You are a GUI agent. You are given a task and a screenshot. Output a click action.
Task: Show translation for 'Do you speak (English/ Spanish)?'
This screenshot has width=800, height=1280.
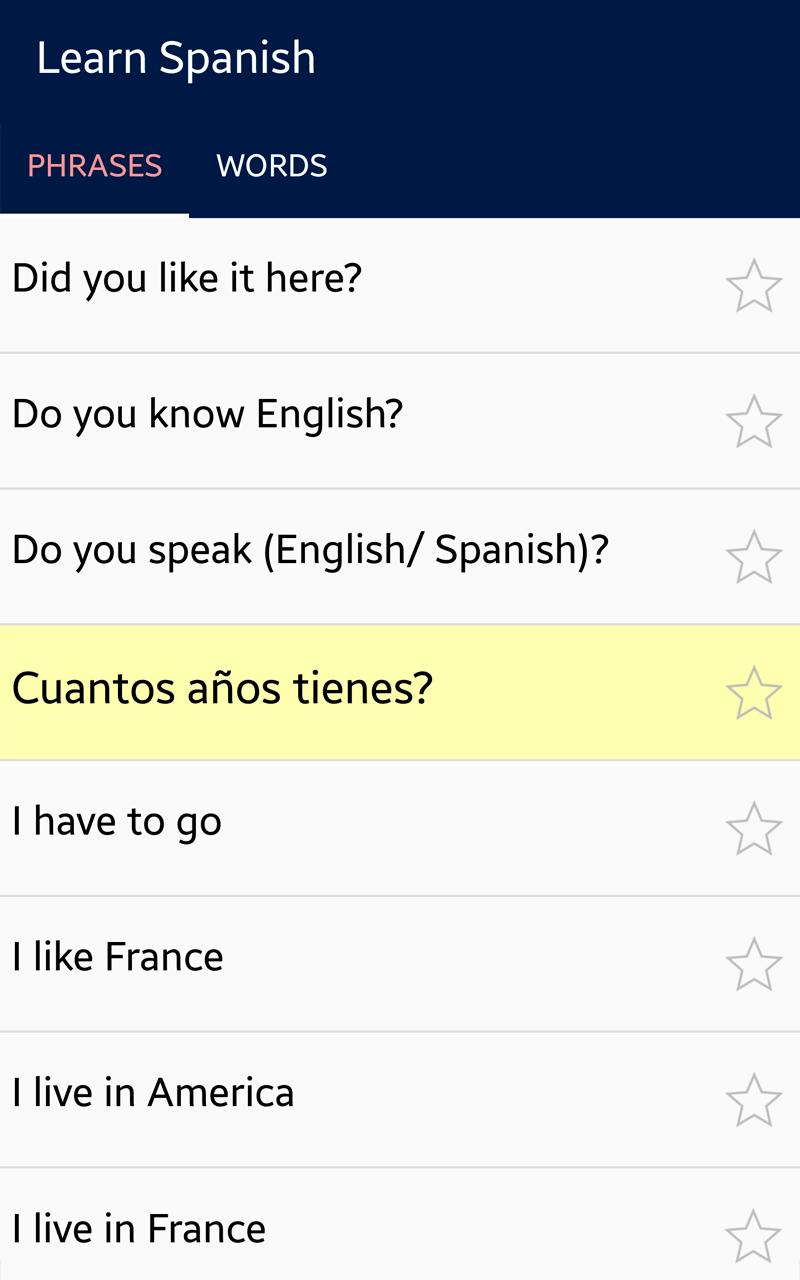[310, 550]
